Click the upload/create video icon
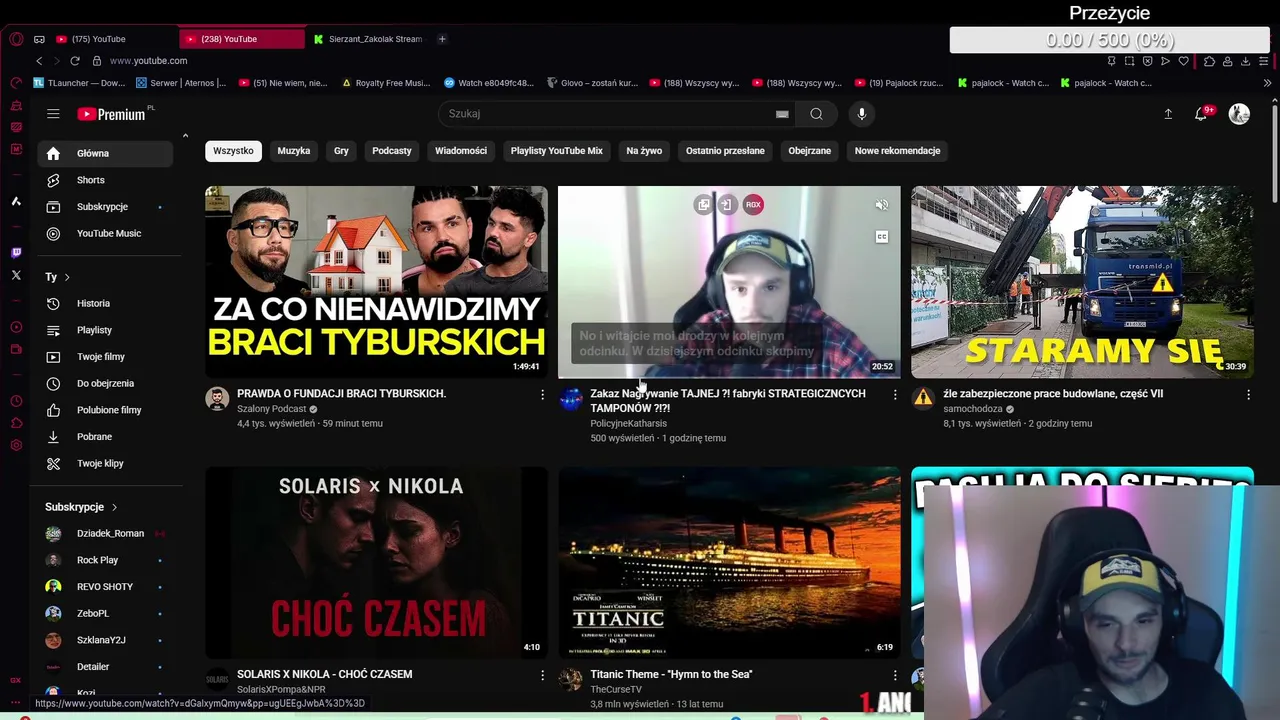 click(x=1167, y=114)
